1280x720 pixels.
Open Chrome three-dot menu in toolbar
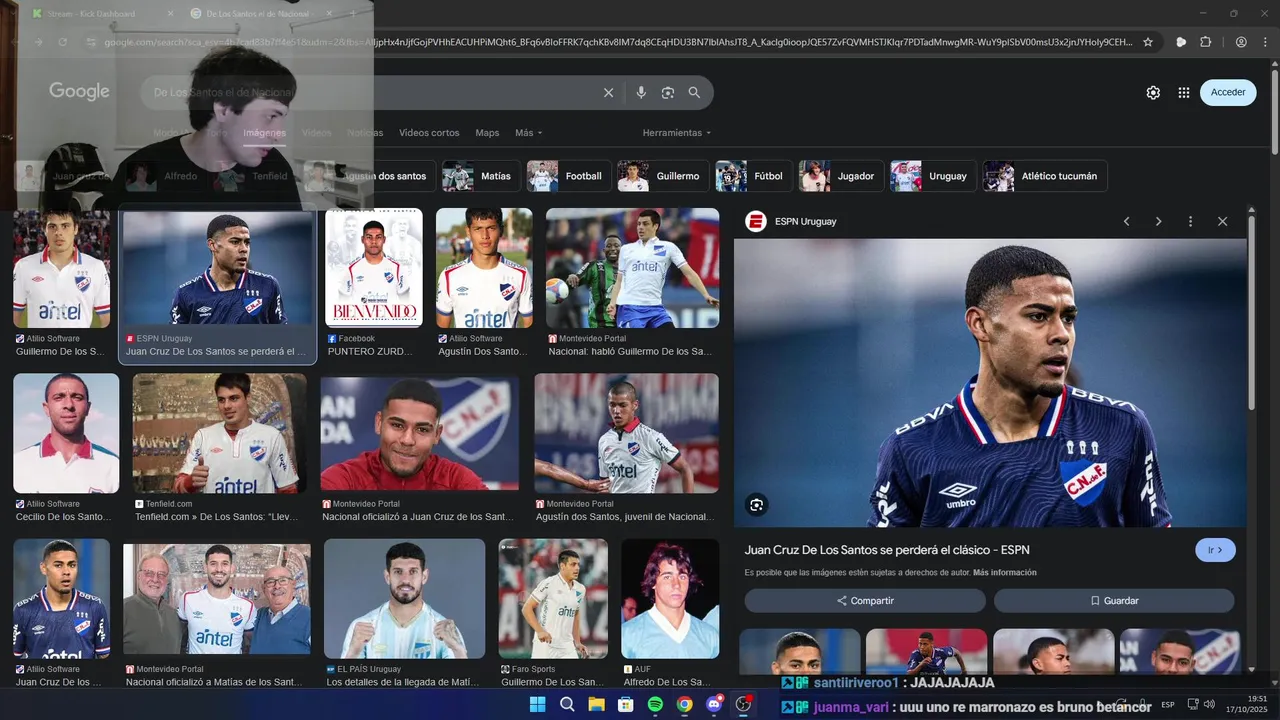1265,42
